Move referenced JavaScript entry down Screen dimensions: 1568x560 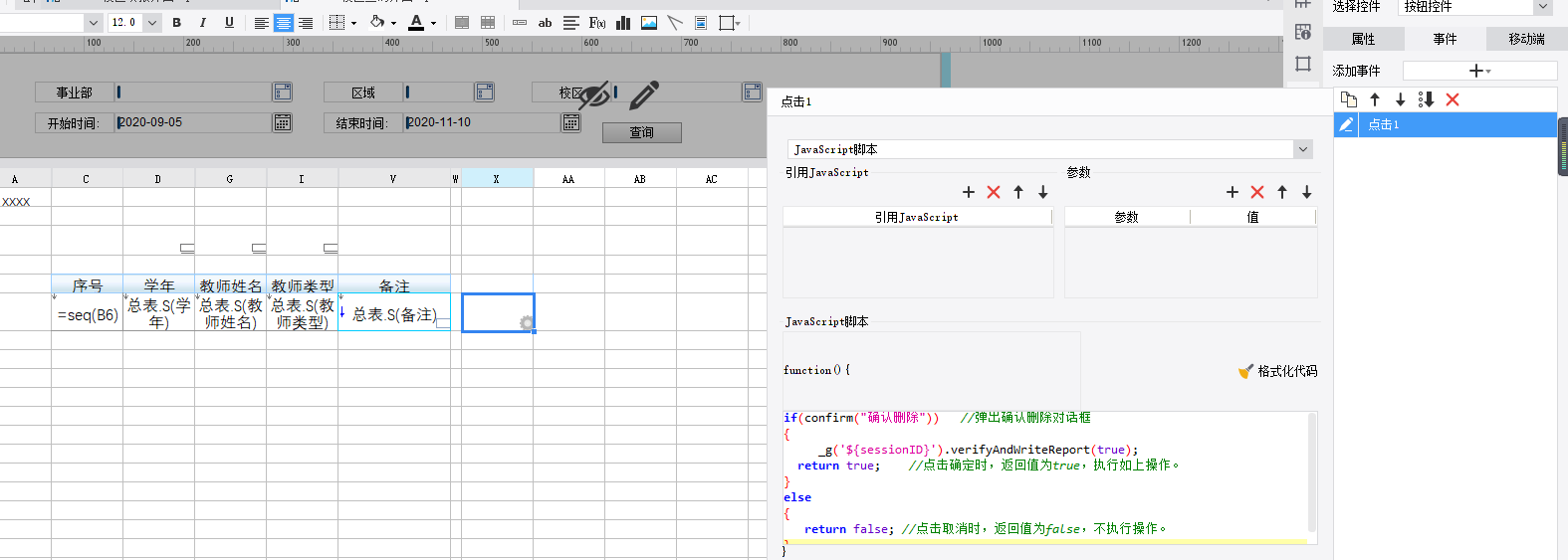1043,192
